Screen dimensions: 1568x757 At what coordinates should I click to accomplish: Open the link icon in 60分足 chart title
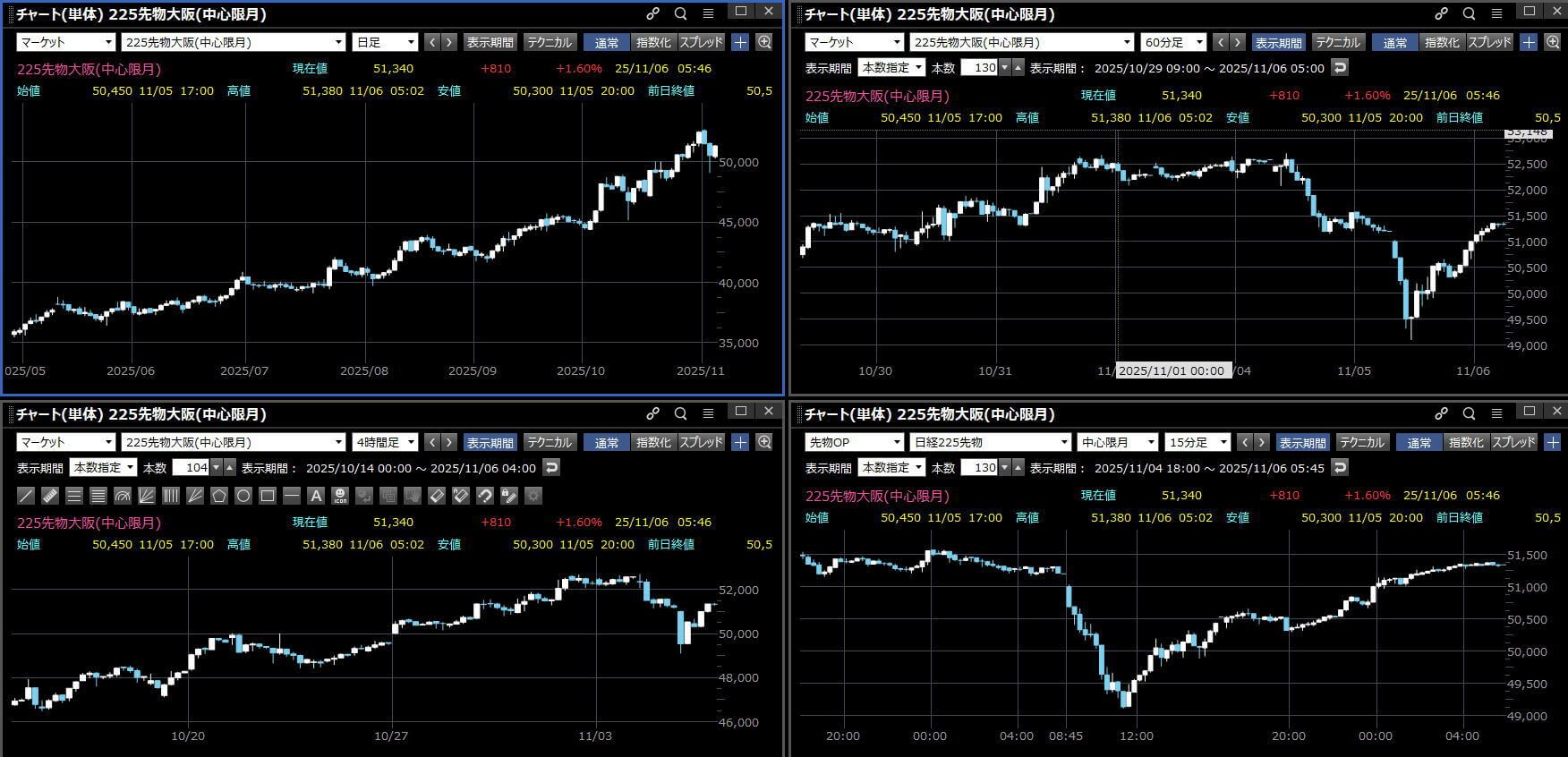click(x=1441, y=13)
